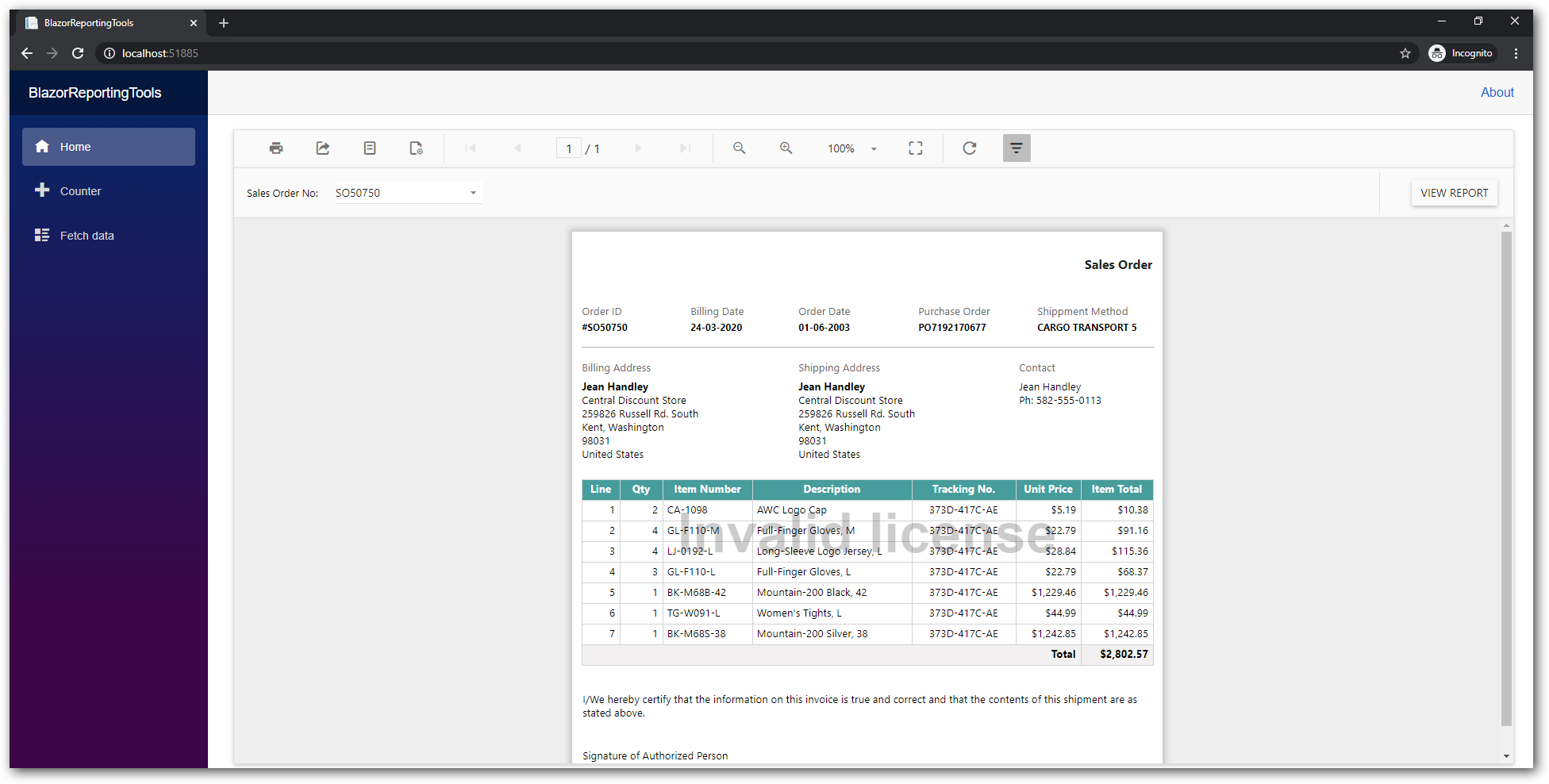Switch to the Counter page

tap(81, 190)
